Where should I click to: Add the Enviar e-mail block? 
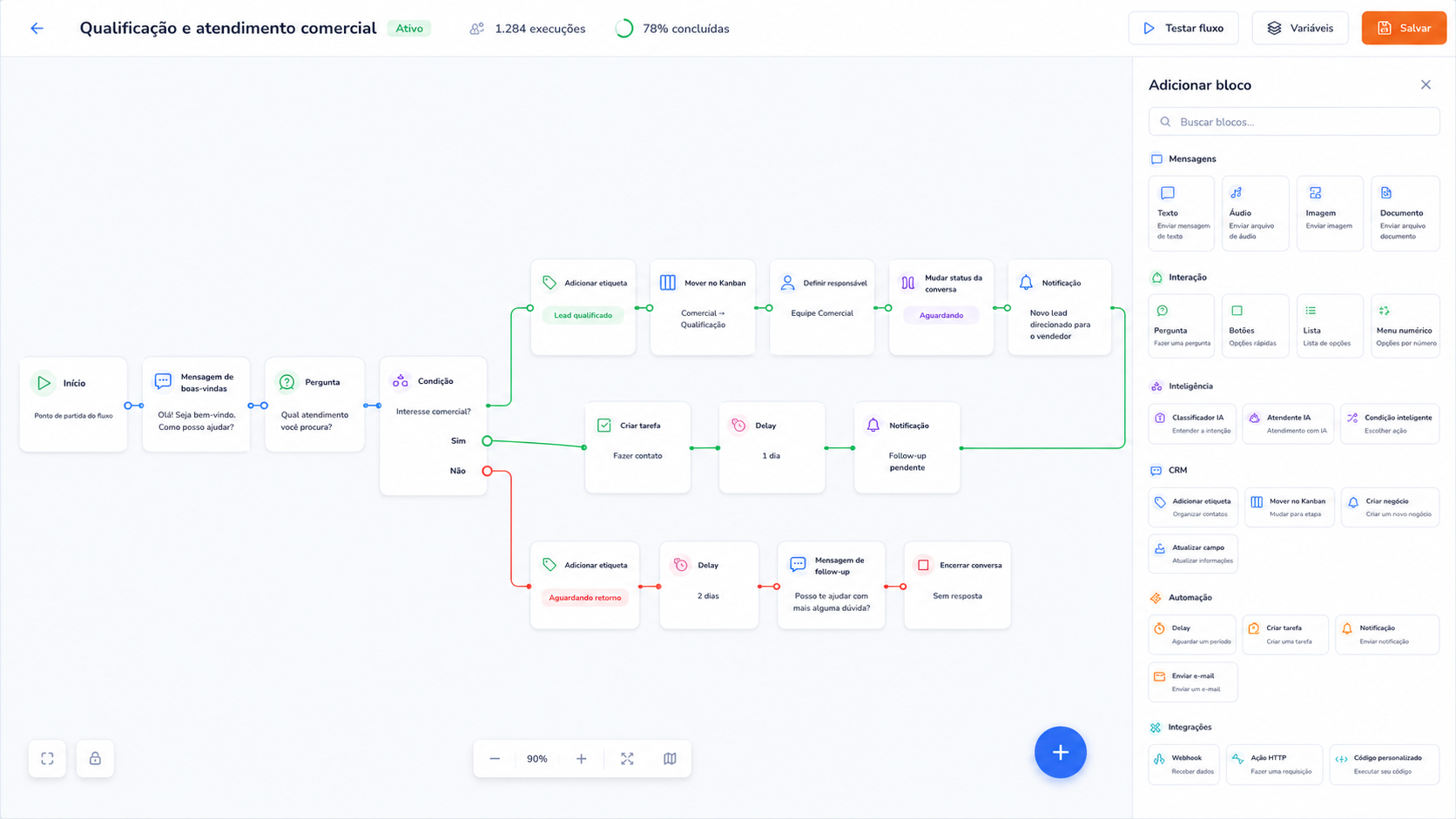click(1192, 682)
